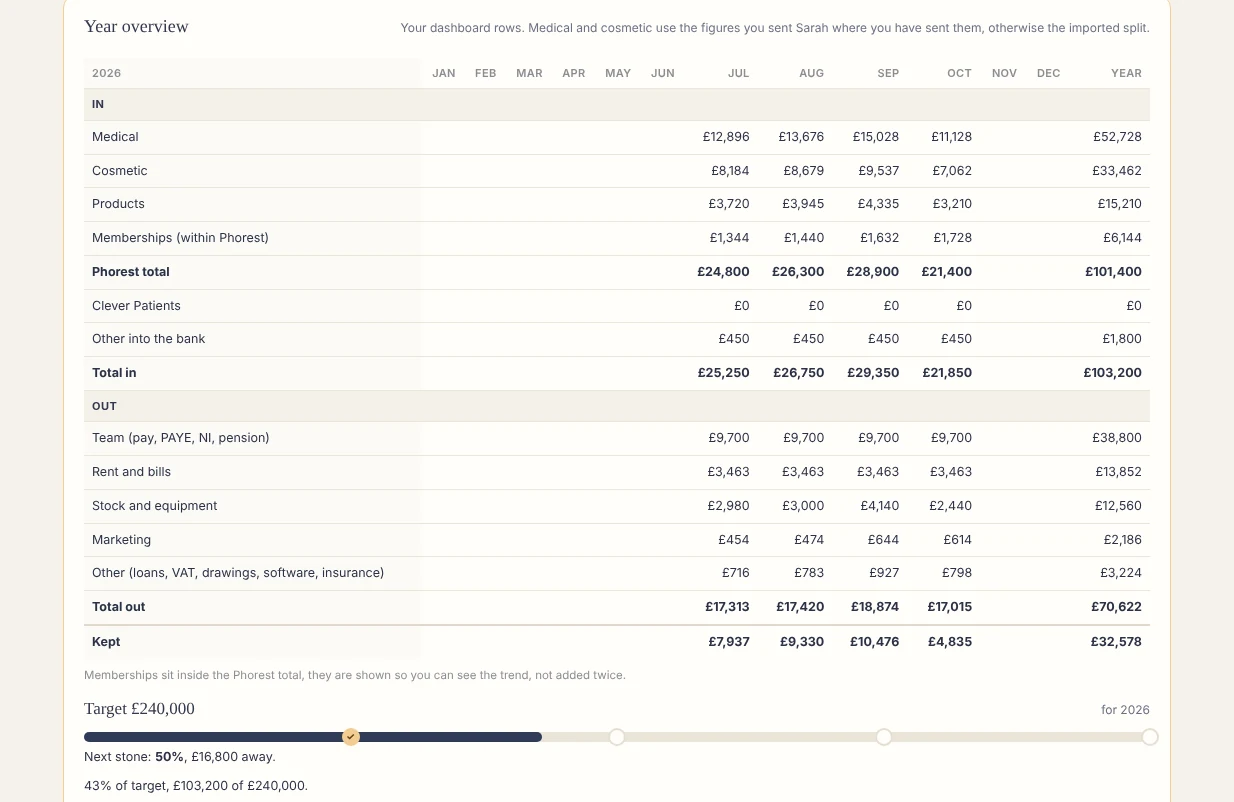Click the 2026 table header label

(x=106, y=73)
